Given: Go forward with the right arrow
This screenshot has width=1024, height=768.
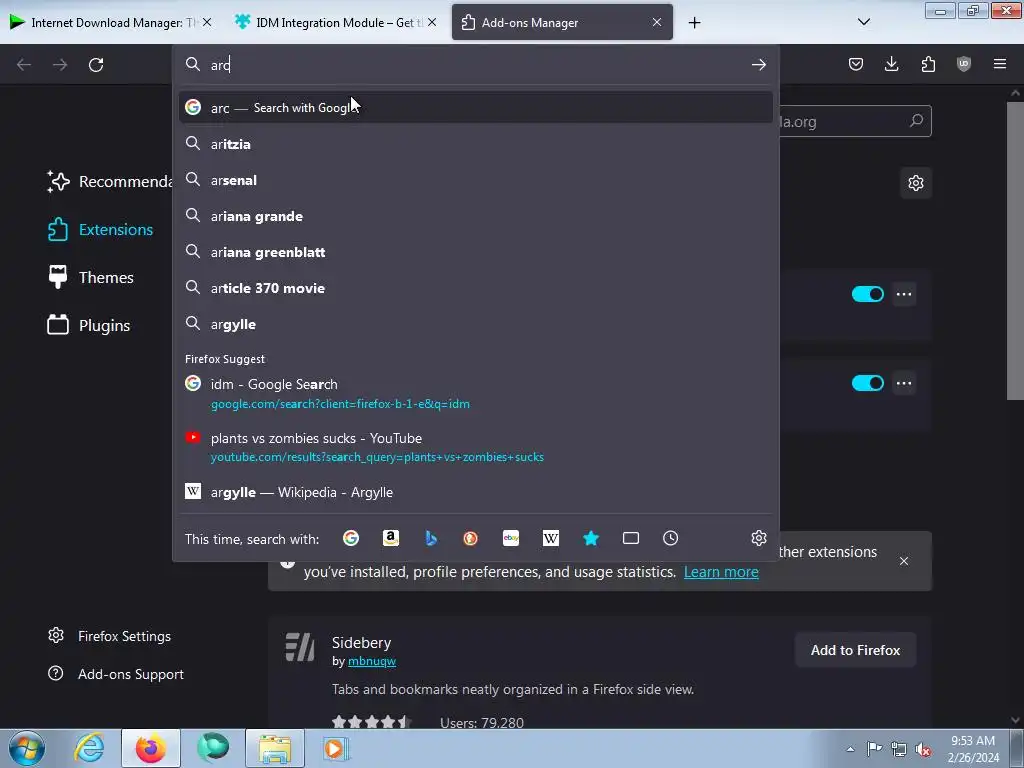Looking at the screenshot, I should pyautogui.click(x=60, y=65).
